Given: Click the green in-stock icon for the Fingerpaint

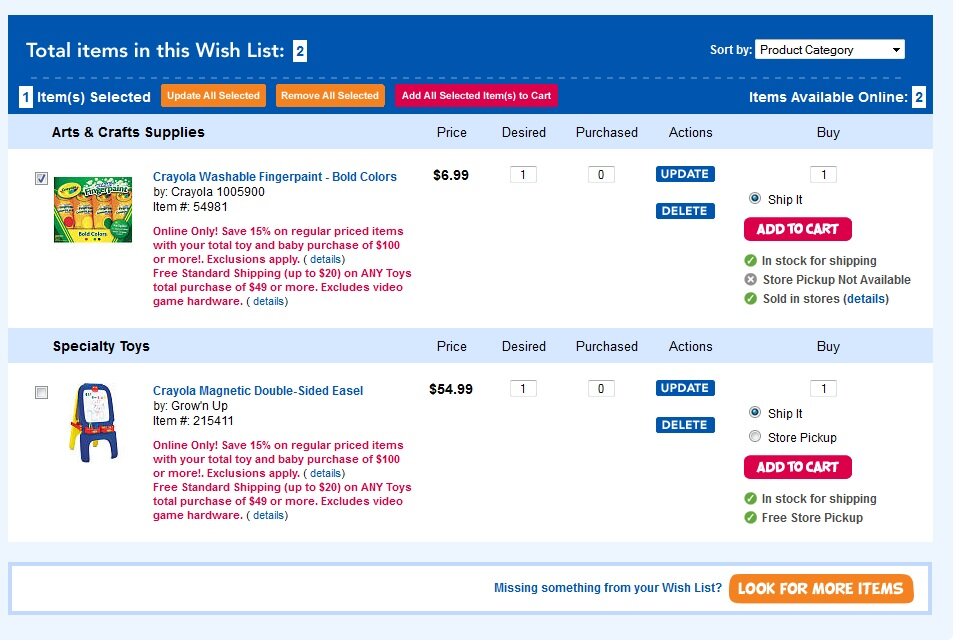Looking at the screenshot, I should [750, 261].
